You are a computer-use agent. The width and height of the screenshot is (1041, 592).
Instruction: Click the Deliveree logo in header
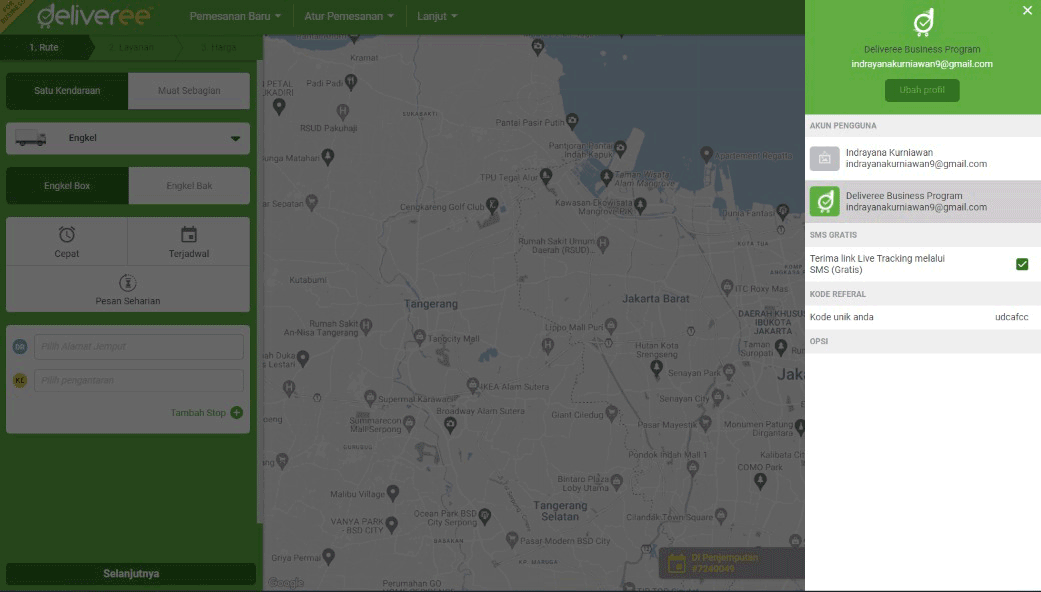(94, 16)
